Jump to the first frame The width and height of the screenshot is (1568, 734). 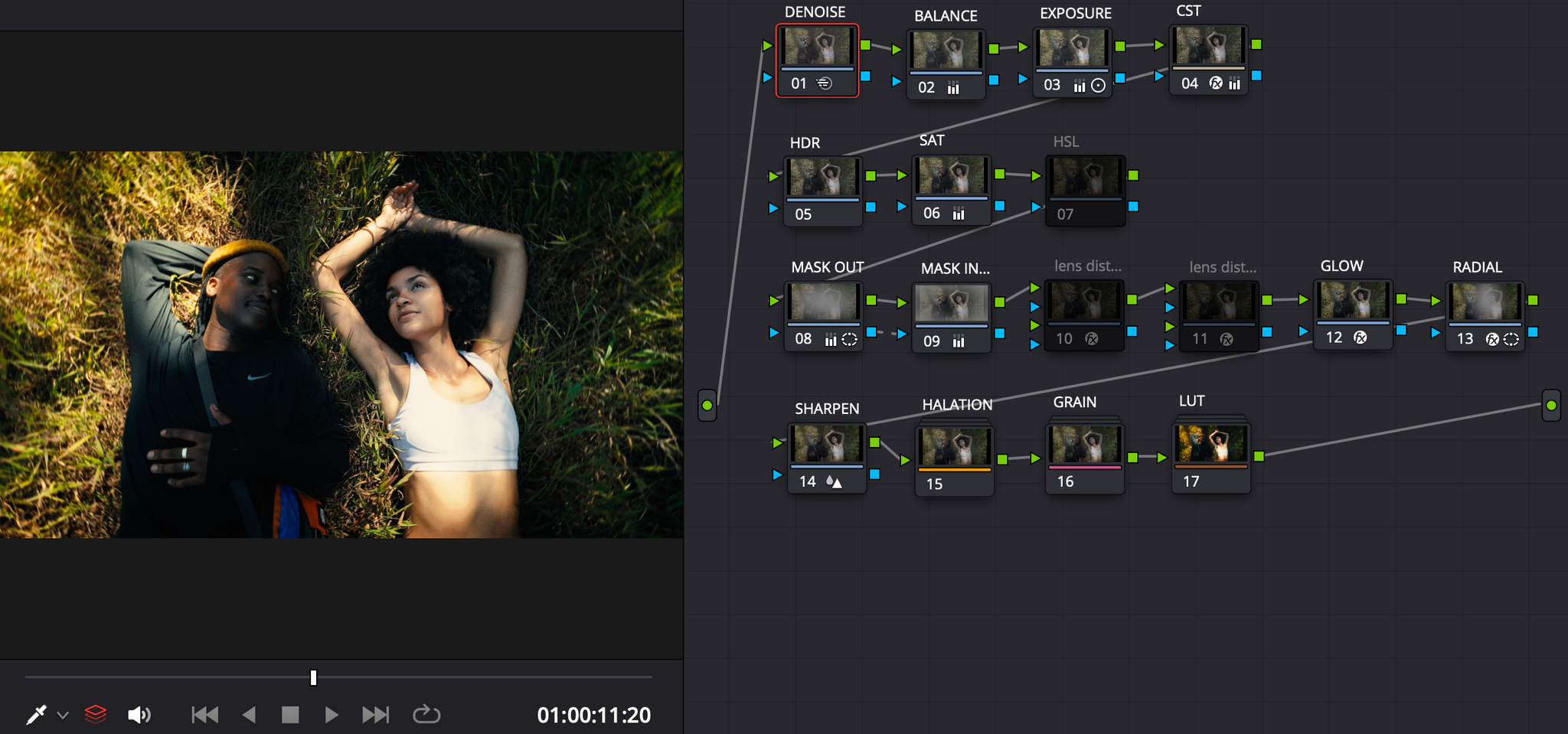[x=204, y=714]
